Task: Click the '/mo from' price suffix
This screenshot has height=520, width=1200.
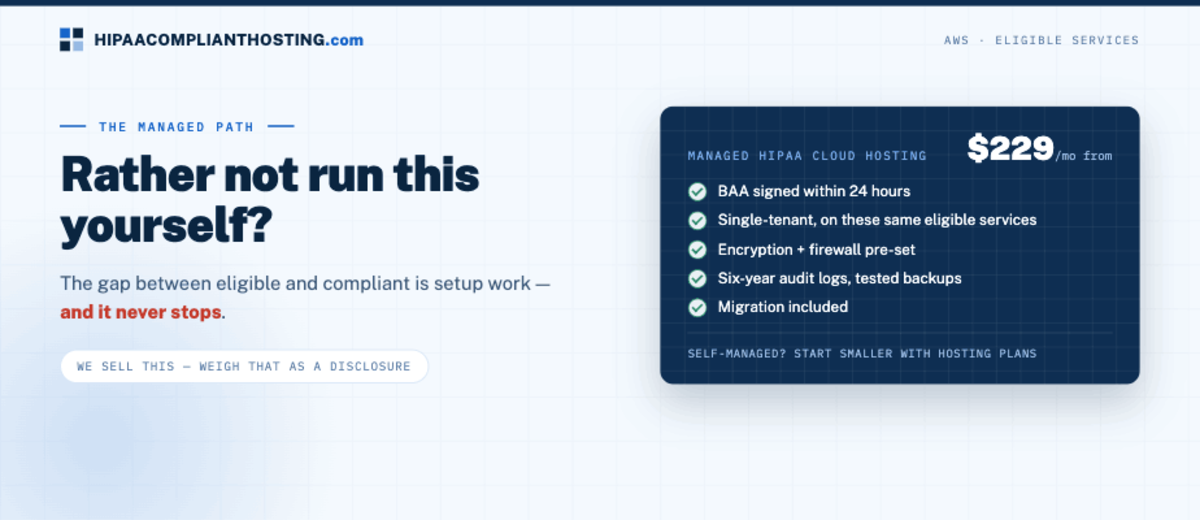Action: [x=1083, y=156]
